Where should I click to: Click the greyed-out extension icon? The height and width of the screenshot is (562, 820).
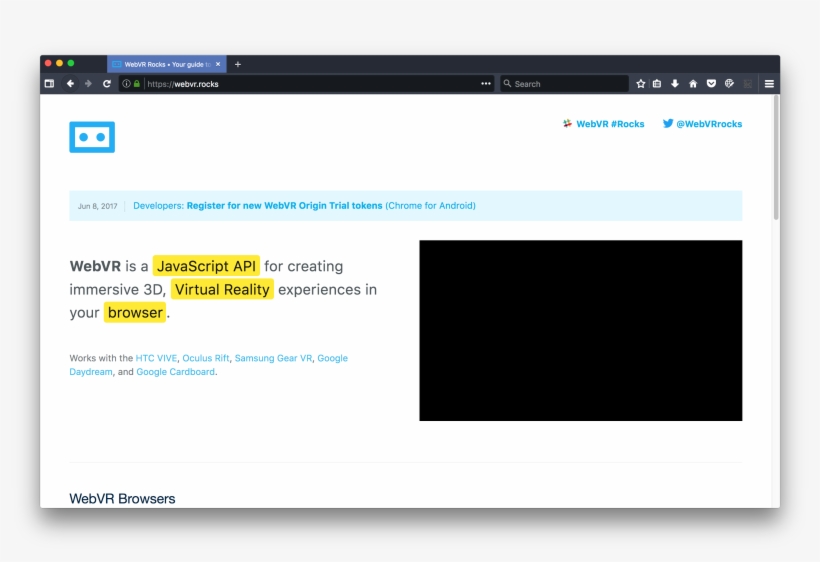coord(748,84)
